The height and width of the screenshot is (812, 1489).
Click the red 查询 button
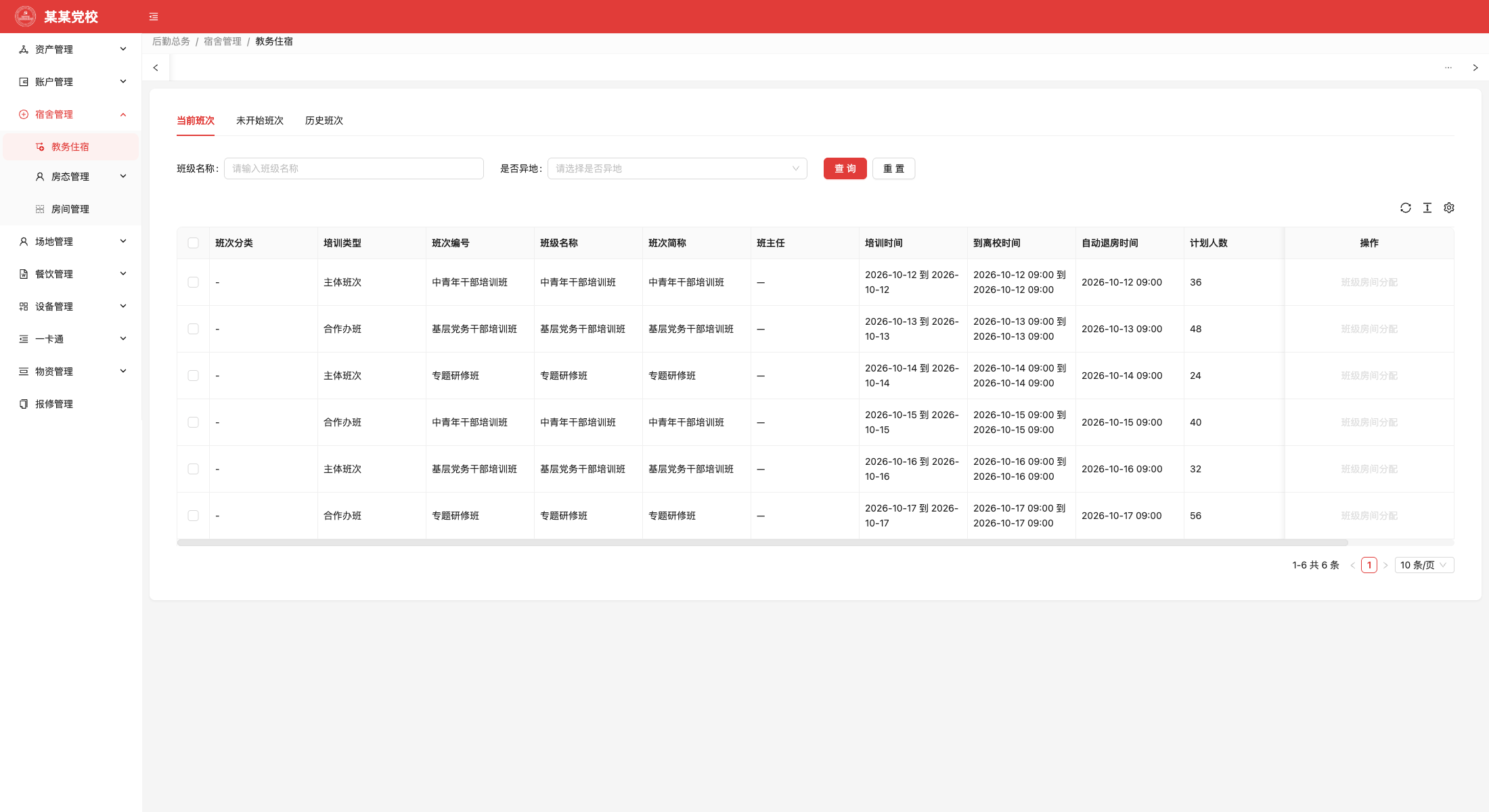tap(845, 168)
